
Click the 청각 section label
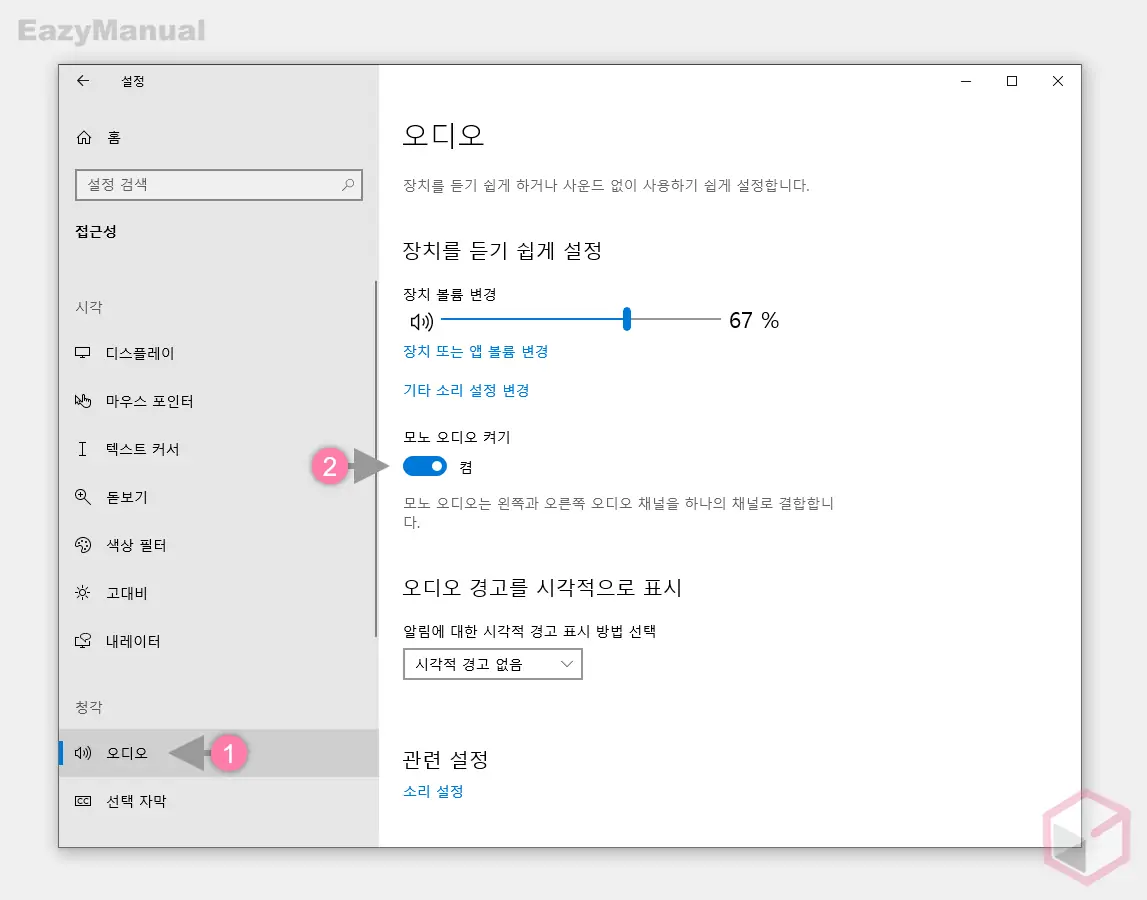point(89,707)
